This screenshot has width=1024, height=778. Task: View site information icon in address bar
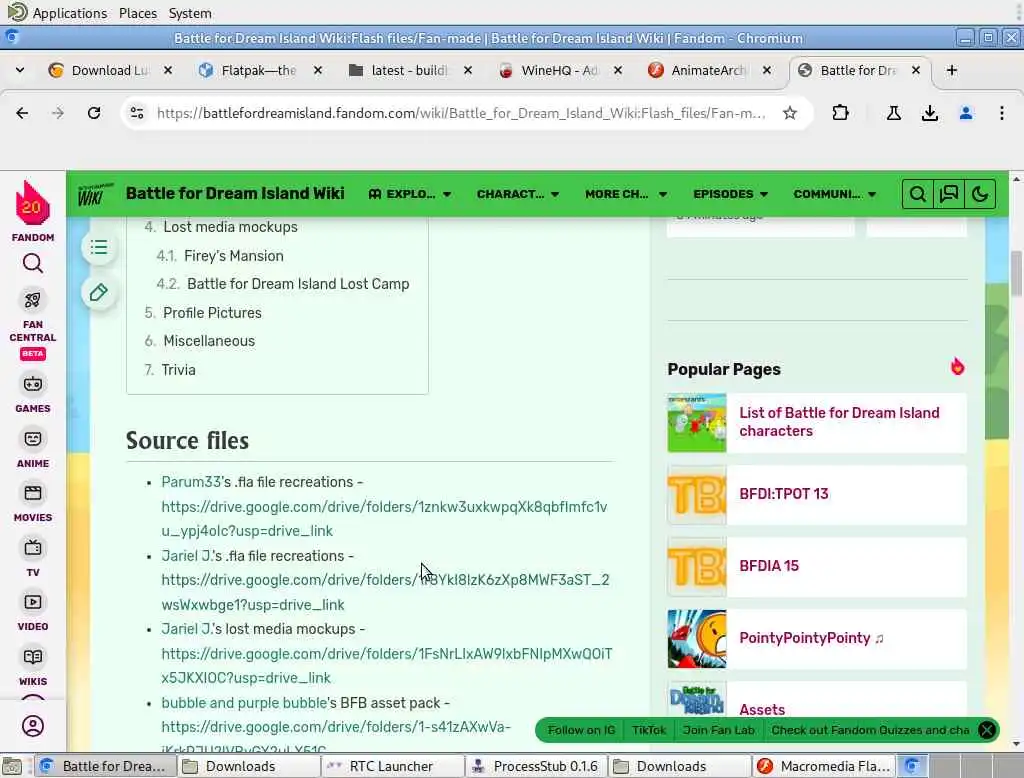coord(137,113)
